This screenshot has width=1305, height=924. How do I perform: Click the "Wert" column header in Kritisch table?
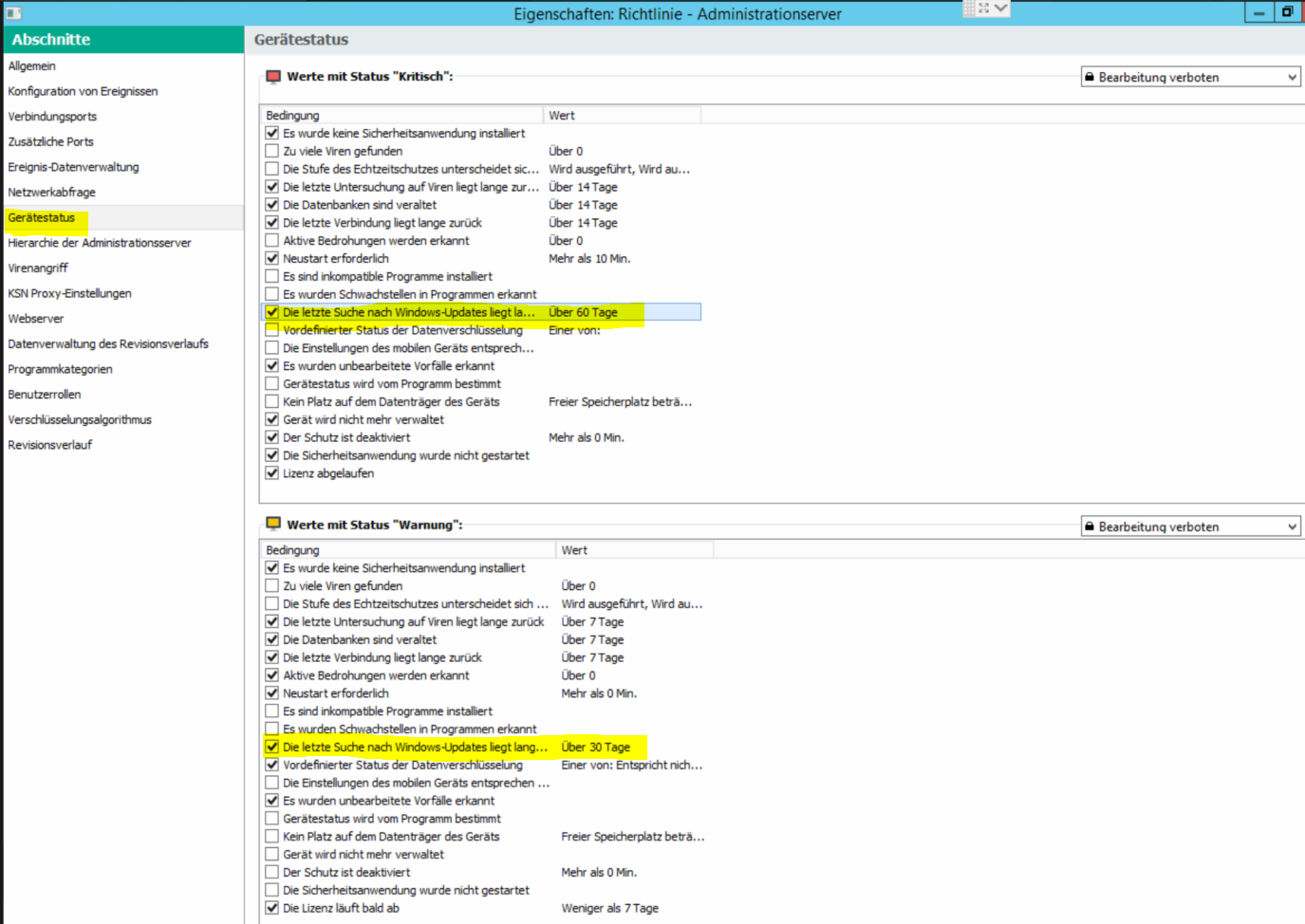coord(623,115)
